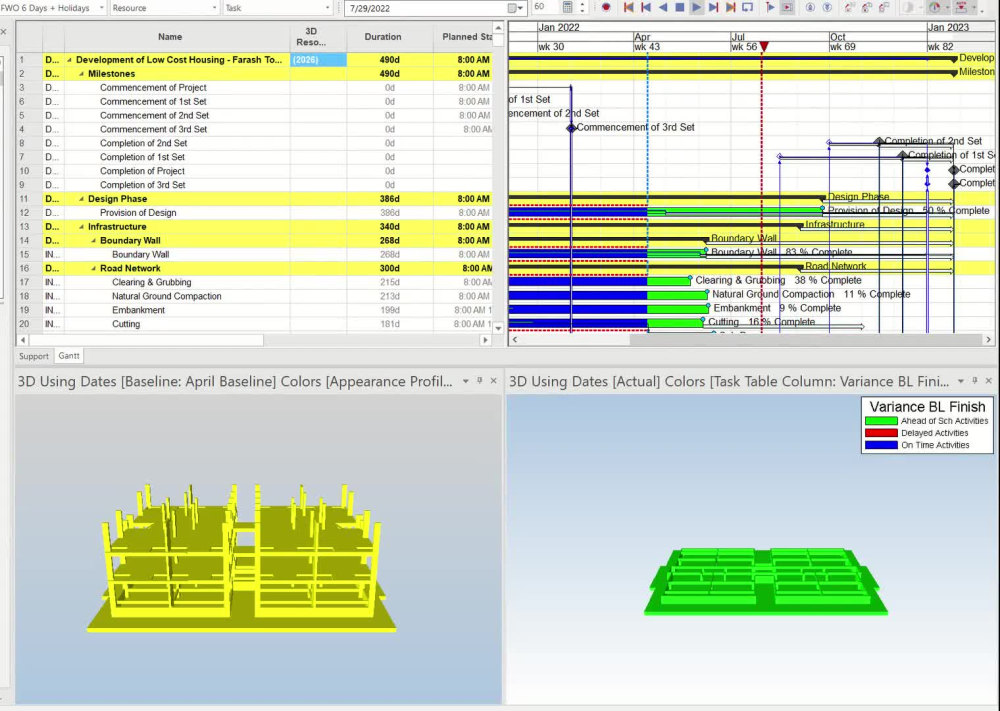Click the blue flag focus-time icon
The width and height of the screenshot is (1000, 711).
click(x=769, y=8)
